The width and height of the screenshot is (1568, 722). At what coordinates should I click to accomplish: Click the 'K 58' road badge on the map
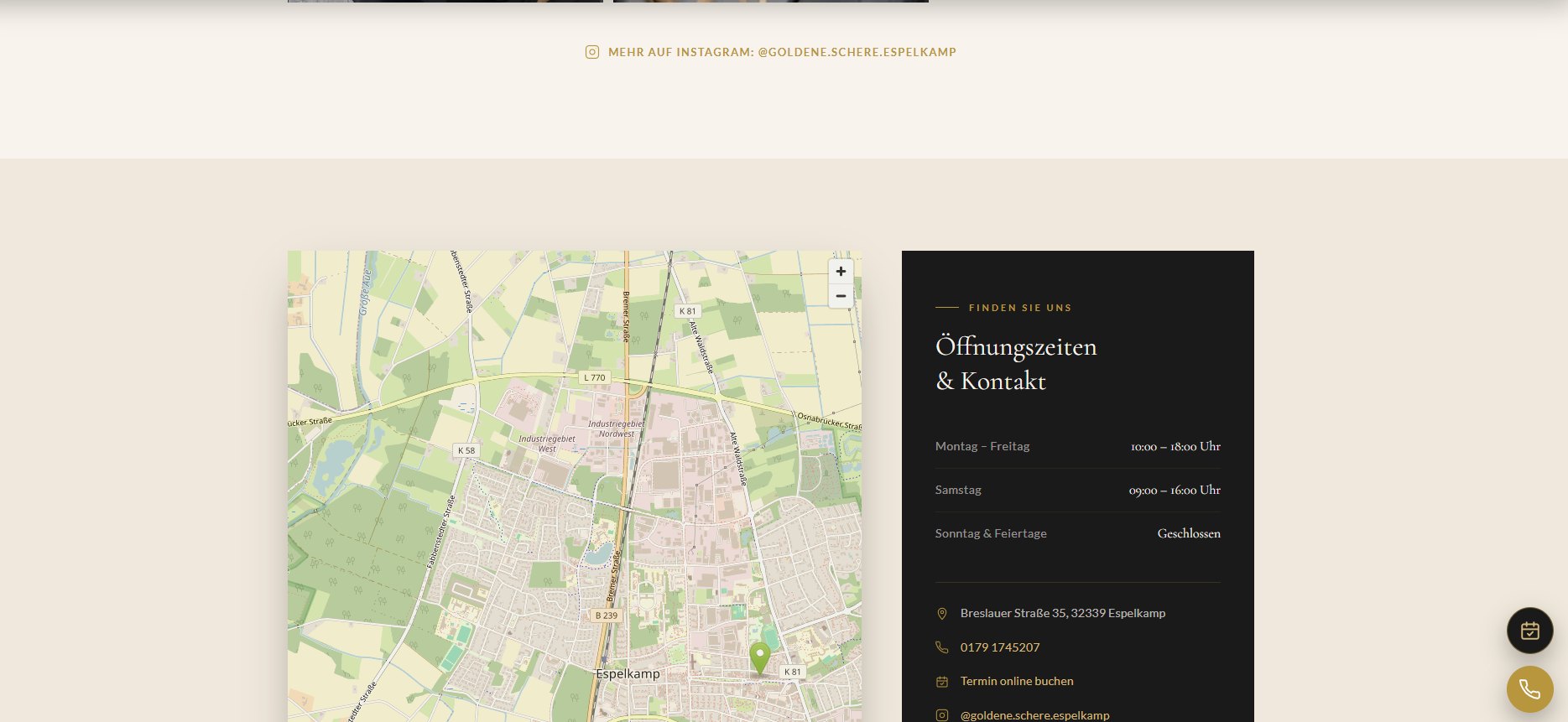click(466, 450)
